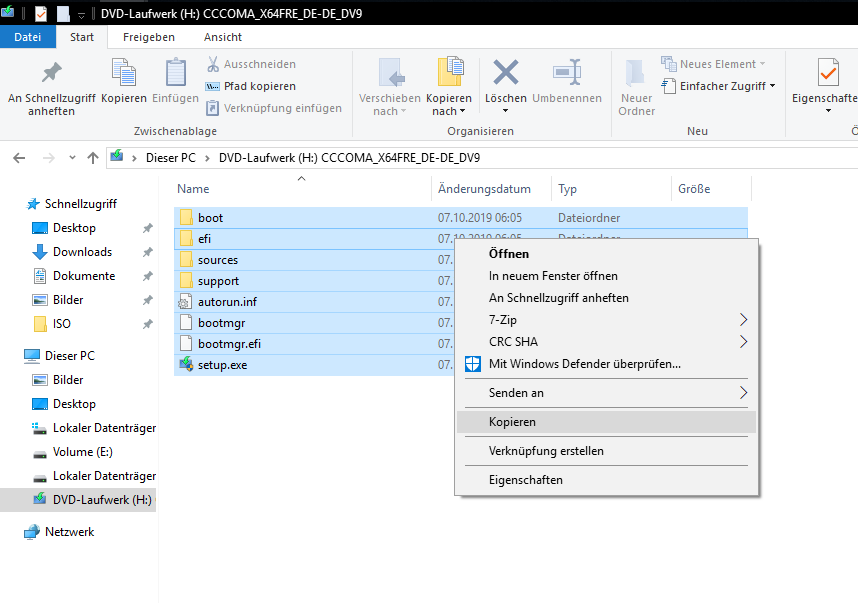Expand the Einfacher Zugriff dropdown arrow

(772, 86)
